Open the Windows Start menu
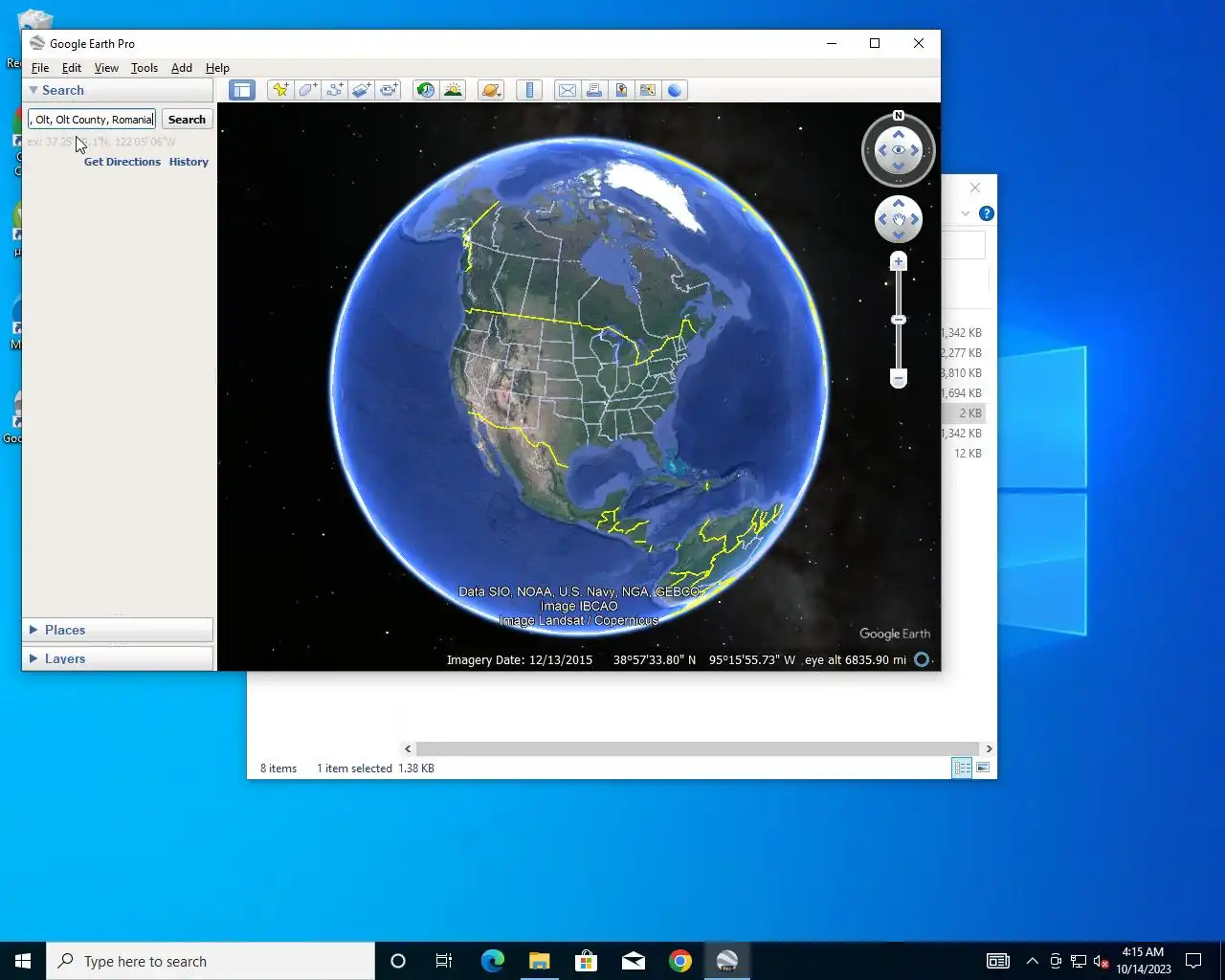This screenshot has width=1225, height=980. [23, 961]
